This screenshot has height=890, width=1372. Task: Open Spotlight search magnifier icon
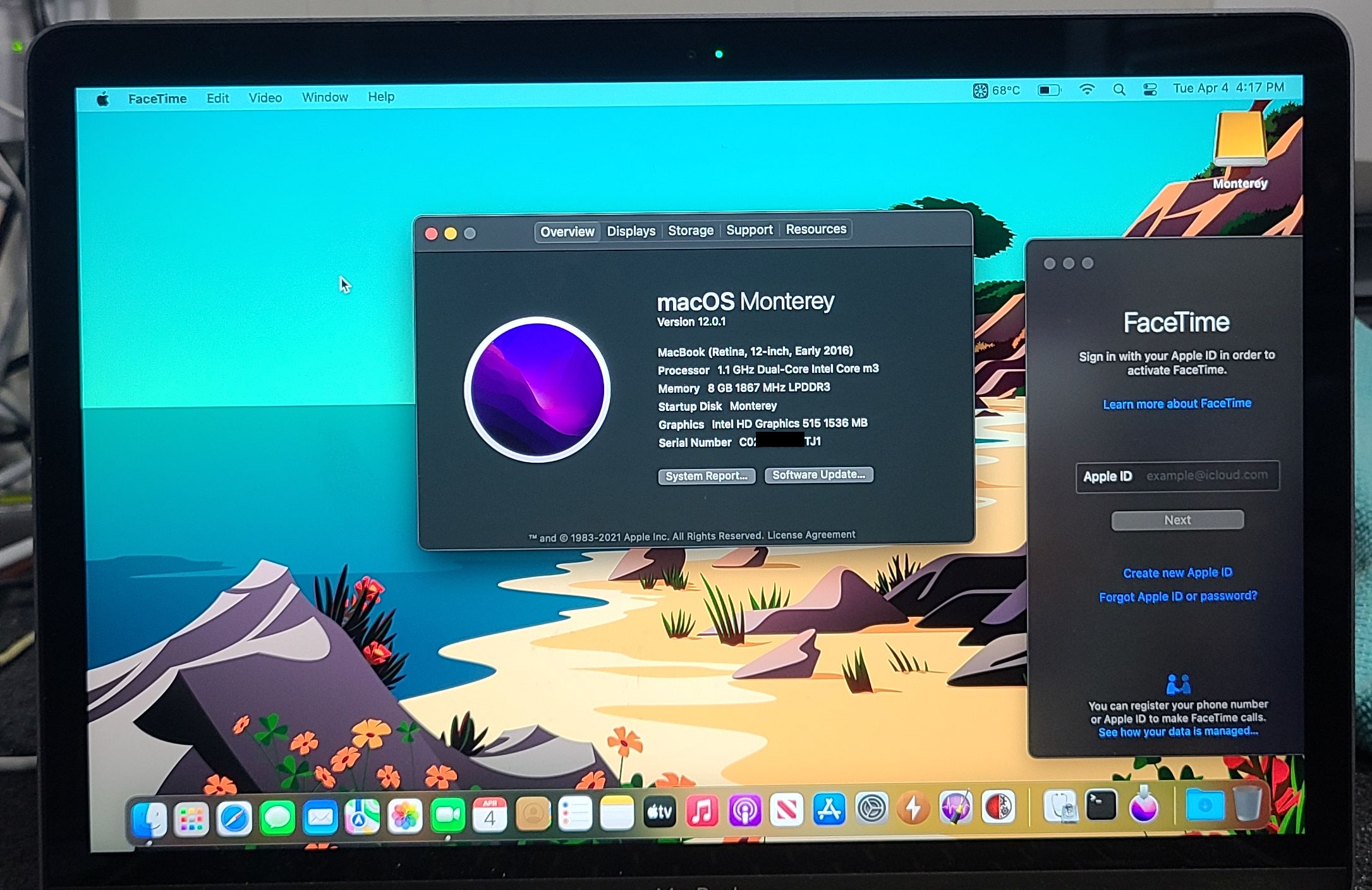tap(1119, 89)
